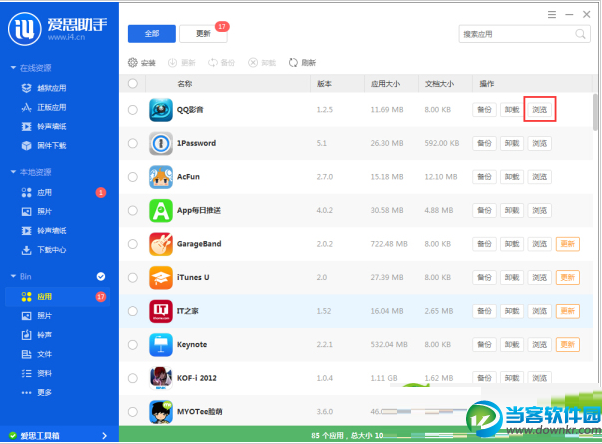Click the 刷新 refresh toolbar icon
The image size is (602, 444).
click(x=293, y=63)
